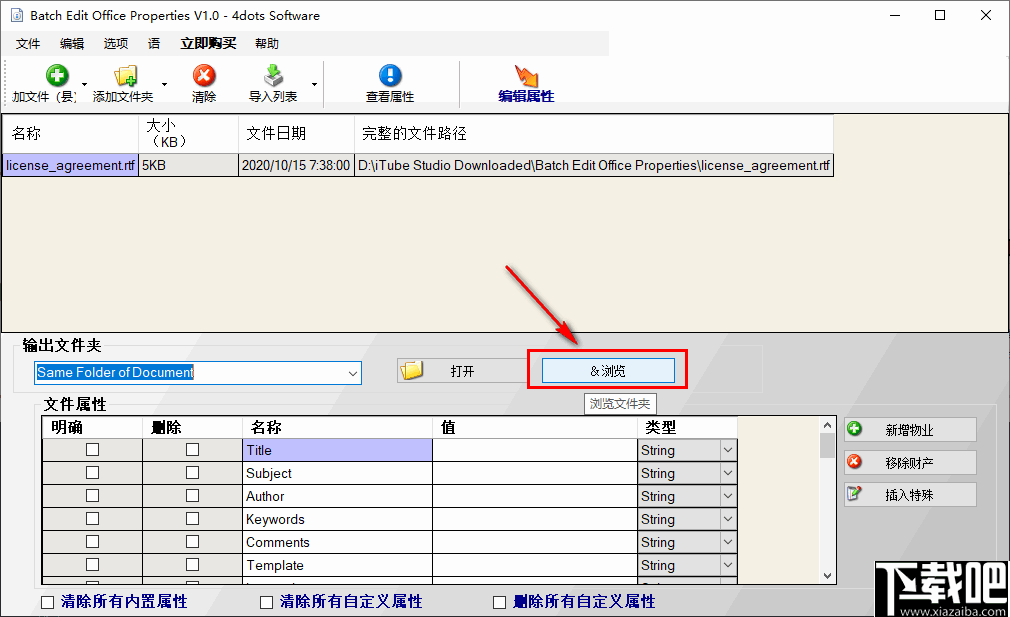The image size is (1010, 617).
Task: Click the 加文件 add files icon
Action: pos(57,74)
